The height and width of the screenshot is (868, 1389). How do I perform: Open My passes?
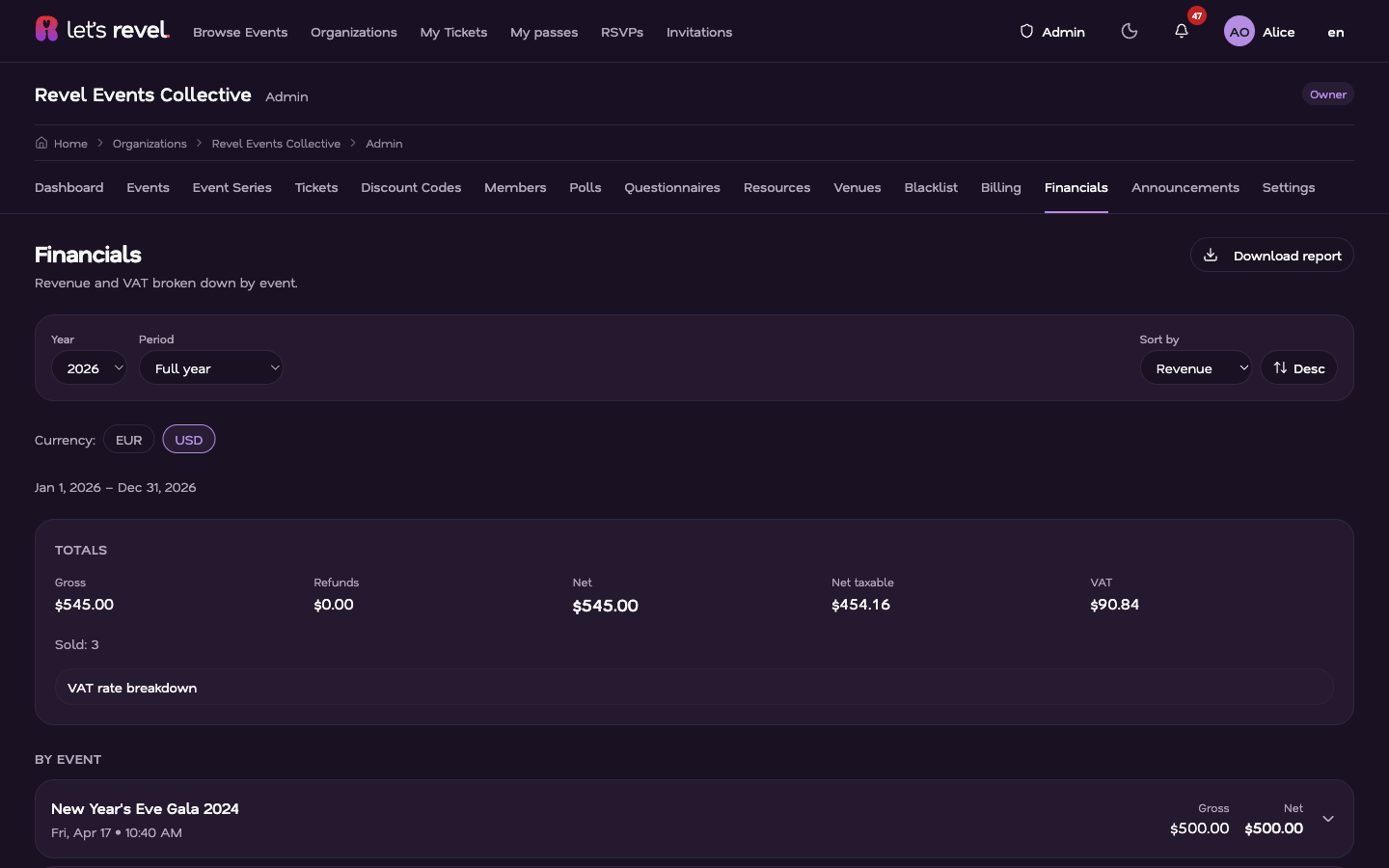544,32
